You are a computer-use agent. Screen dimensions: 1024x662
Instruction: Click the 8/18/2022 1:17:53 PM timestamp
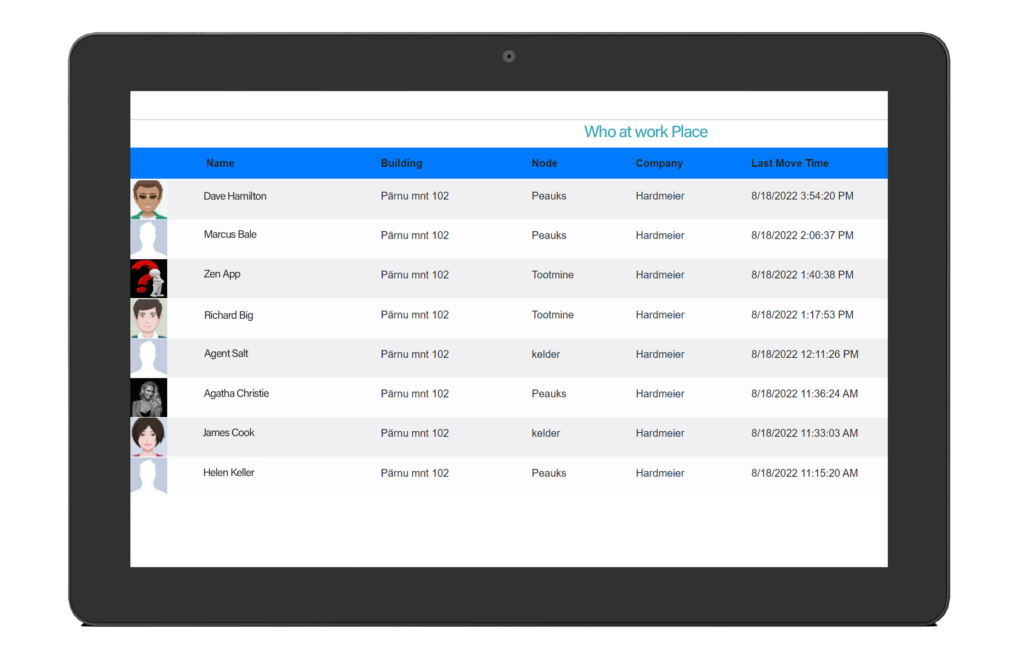click(802, 315)
